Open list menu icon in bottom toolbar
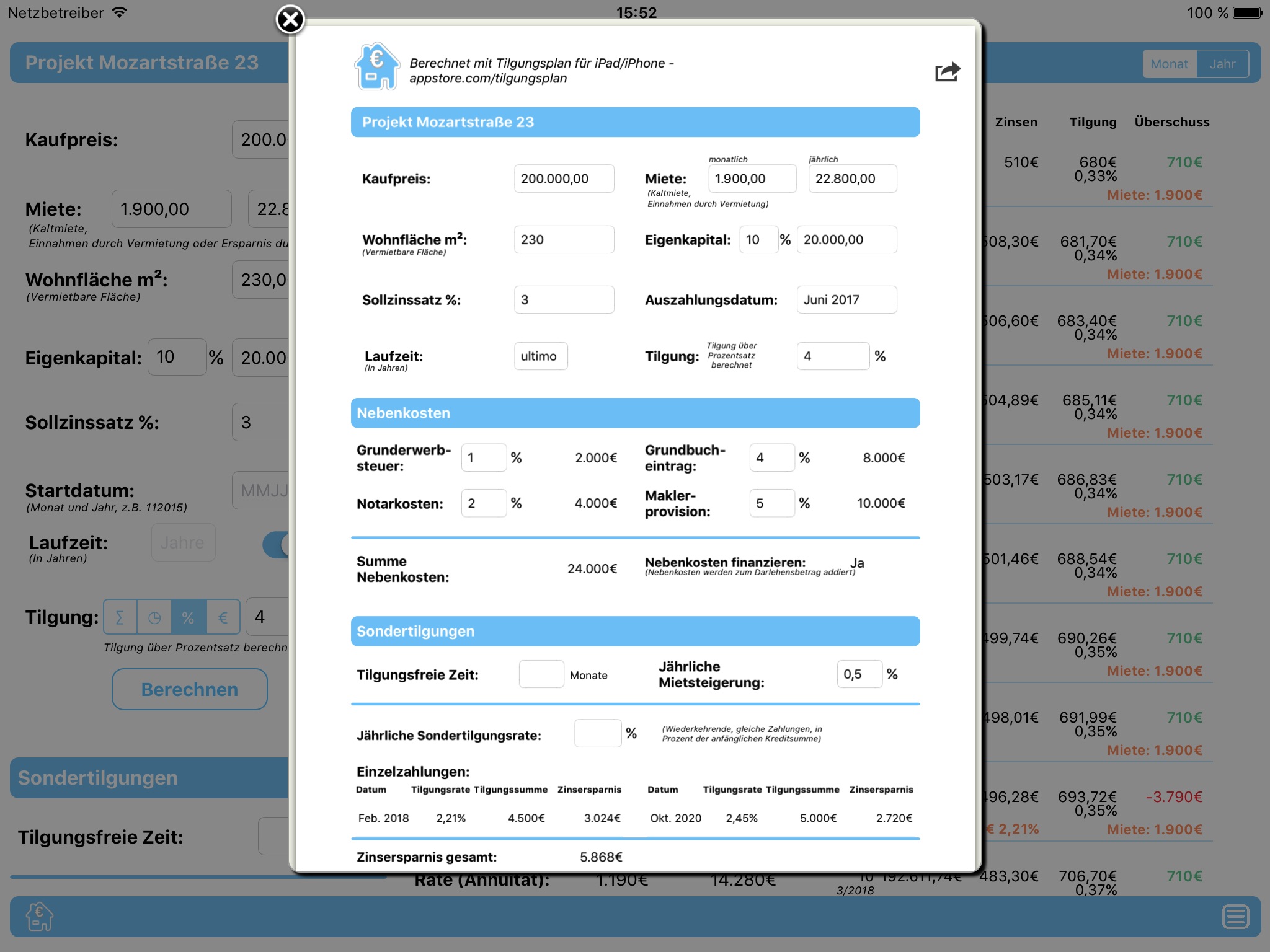This screenshot has height=952, width=1270. tap(1235, 917)
